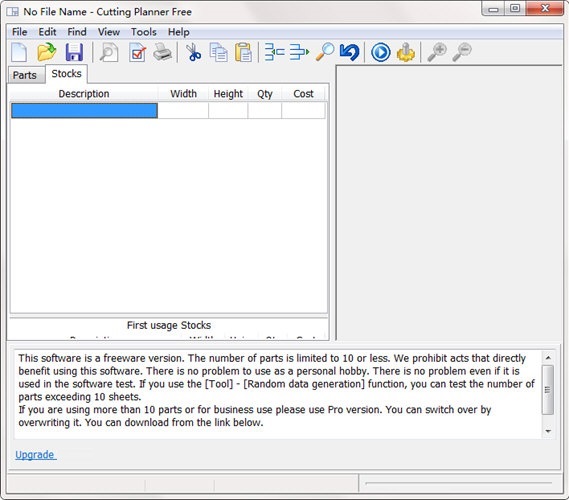
Task: Click the empty Width cell in first row
Action: (x=183, y=111)
